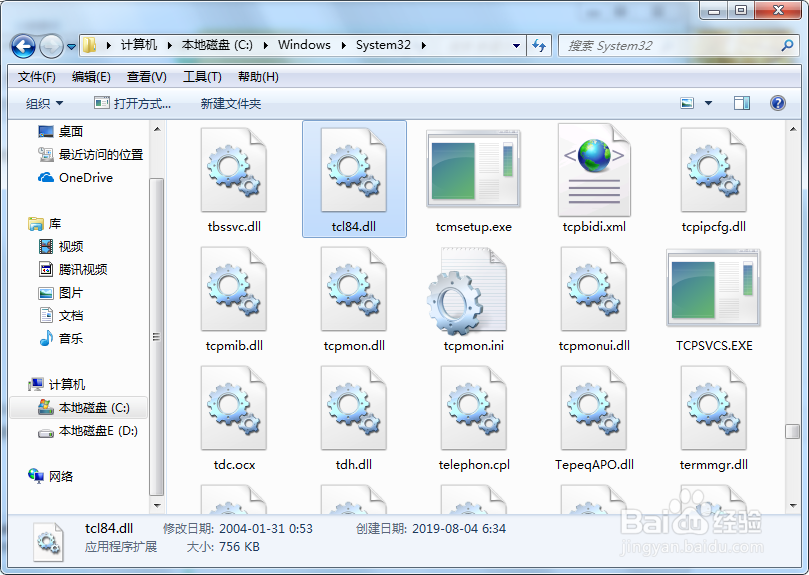Click the refresh button beside address bar

point(539,45)
